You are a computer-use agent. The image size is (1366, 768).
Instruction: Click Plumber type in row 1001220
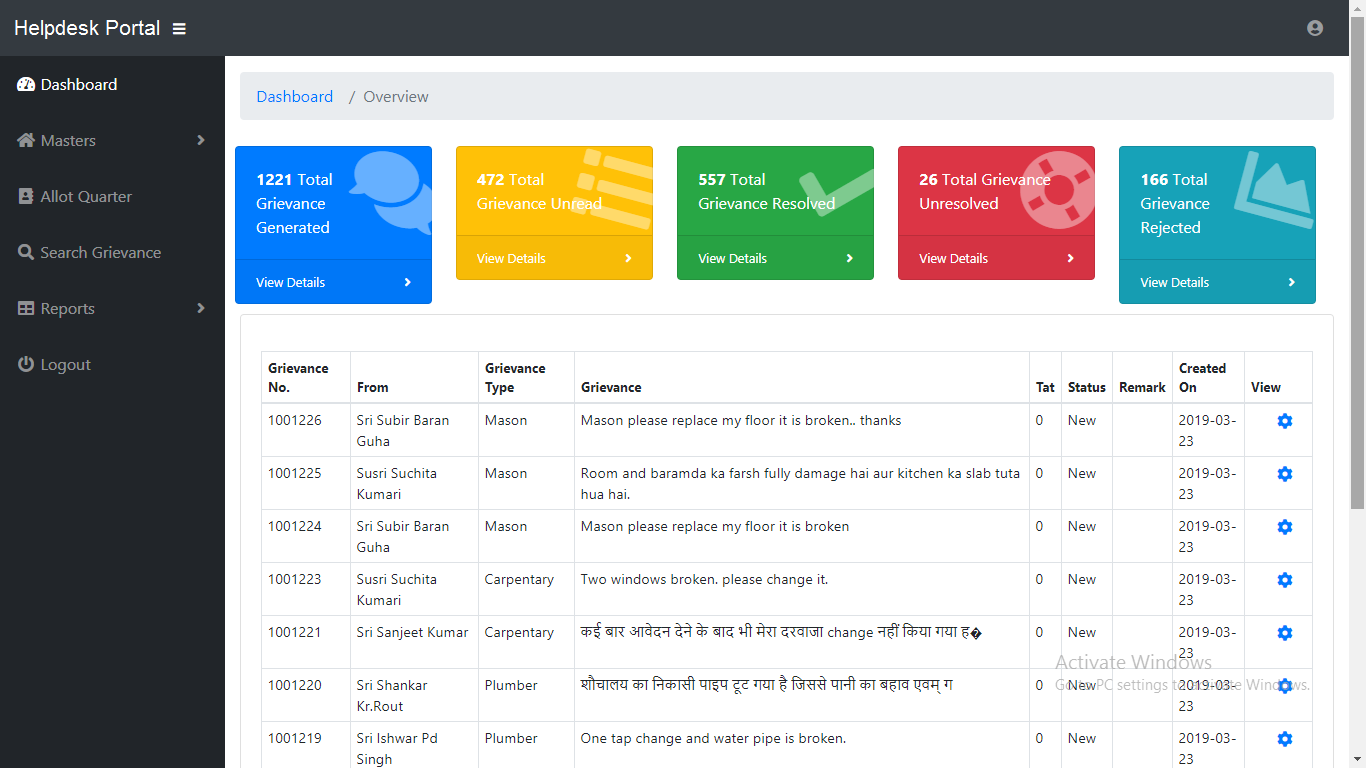511,686
